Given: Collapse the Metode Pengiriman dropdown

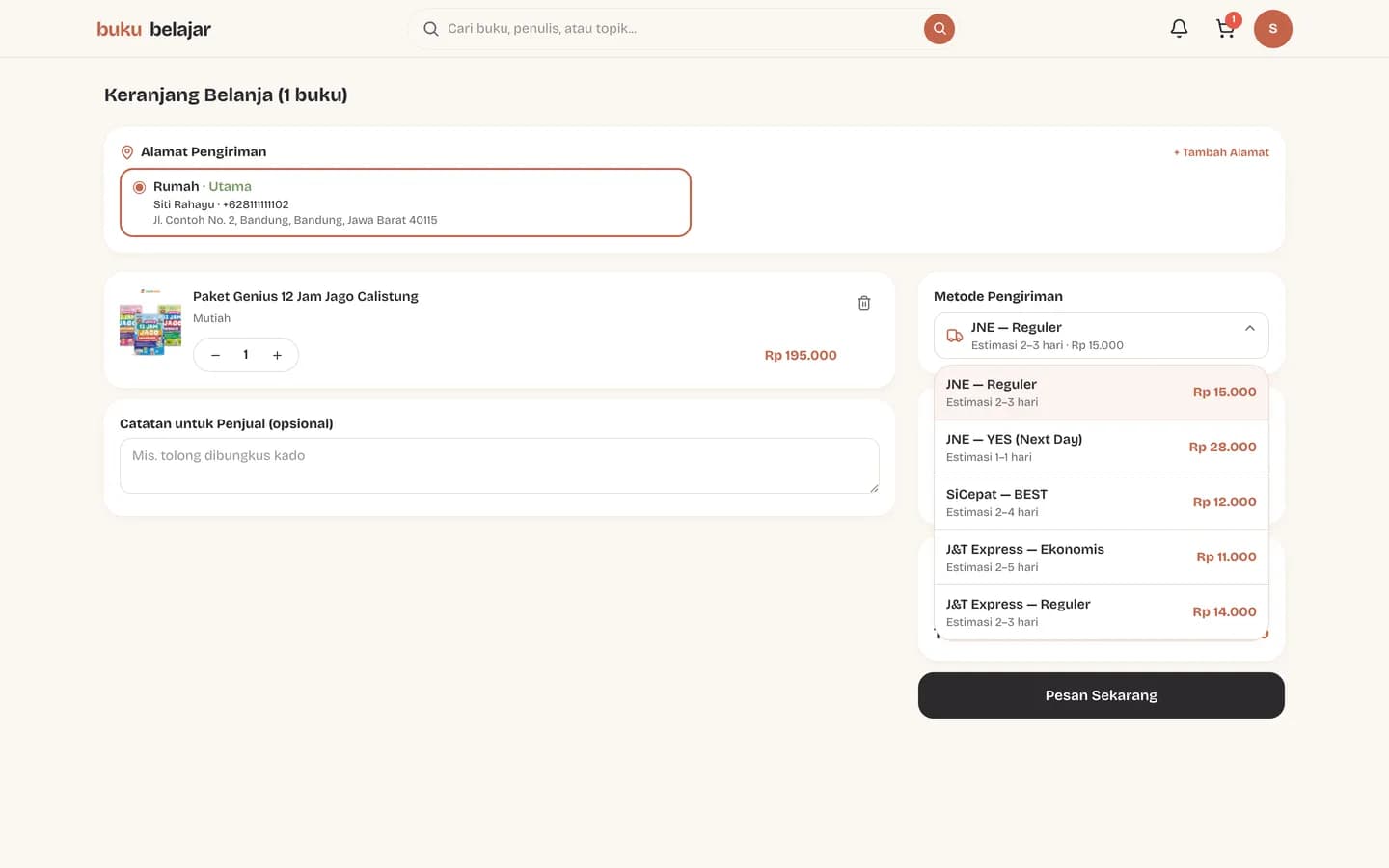Looking at the screenshot, I should [x=1102, y=336].
